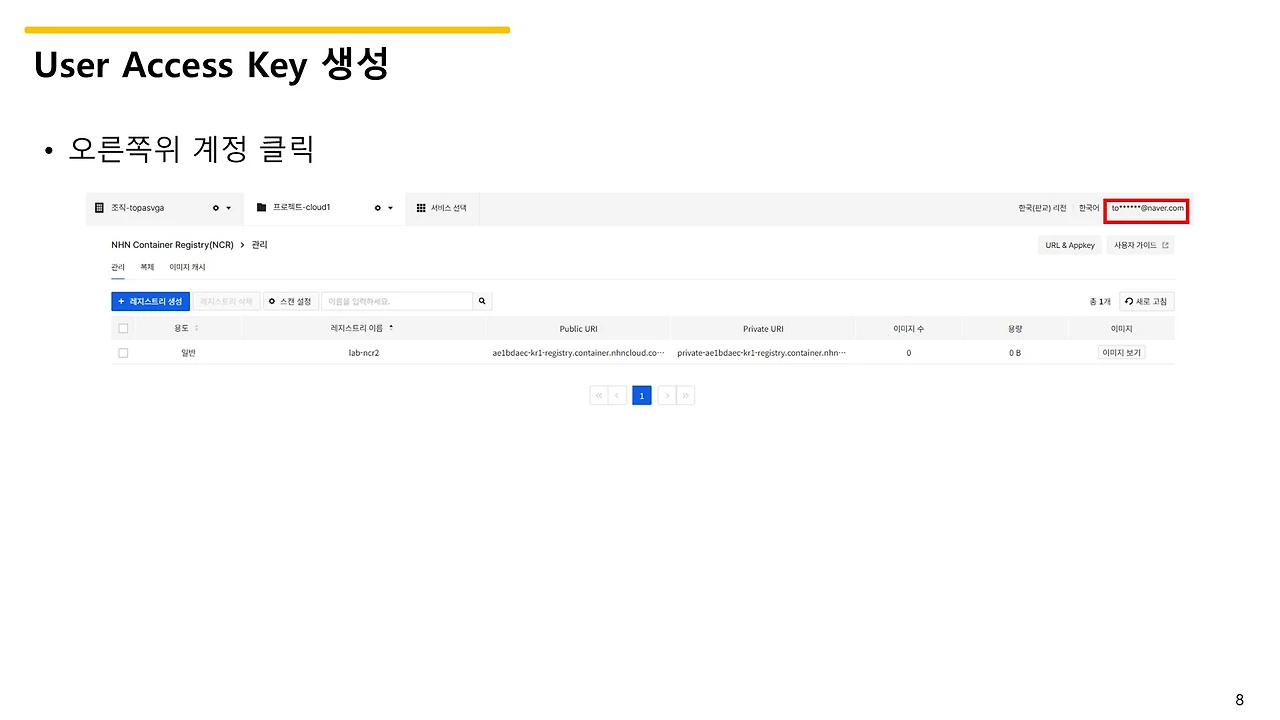Change language via 한국어
This screenshot has height=720, width=1280.
coord(1088,208)
